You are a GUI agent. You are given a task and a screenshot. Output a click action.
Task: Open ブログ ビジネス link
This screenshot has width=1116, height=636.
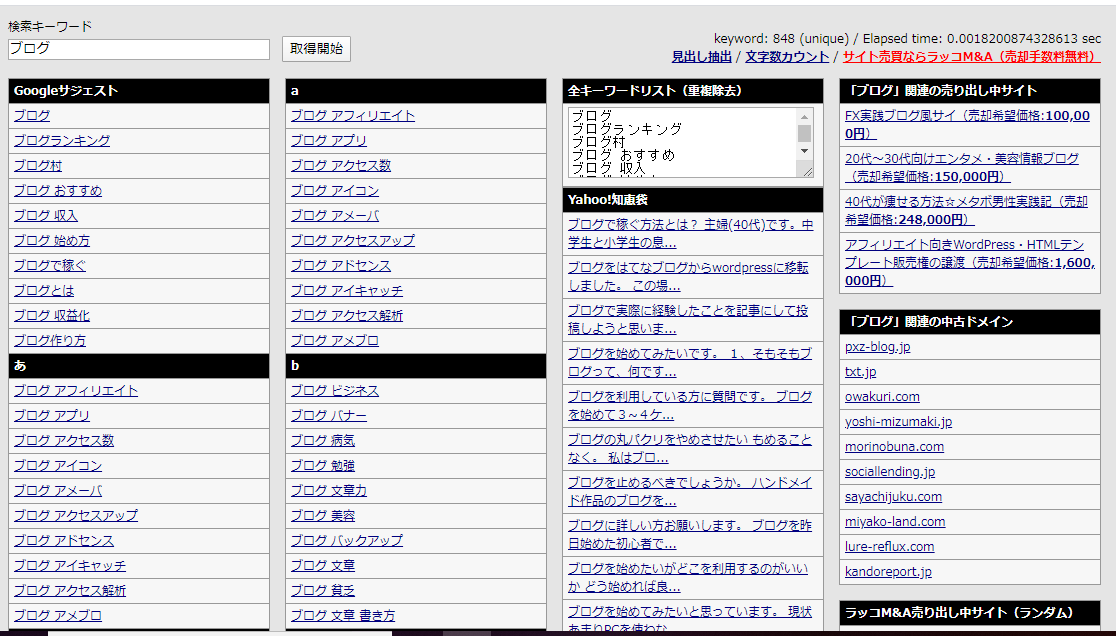coord(335,391)
